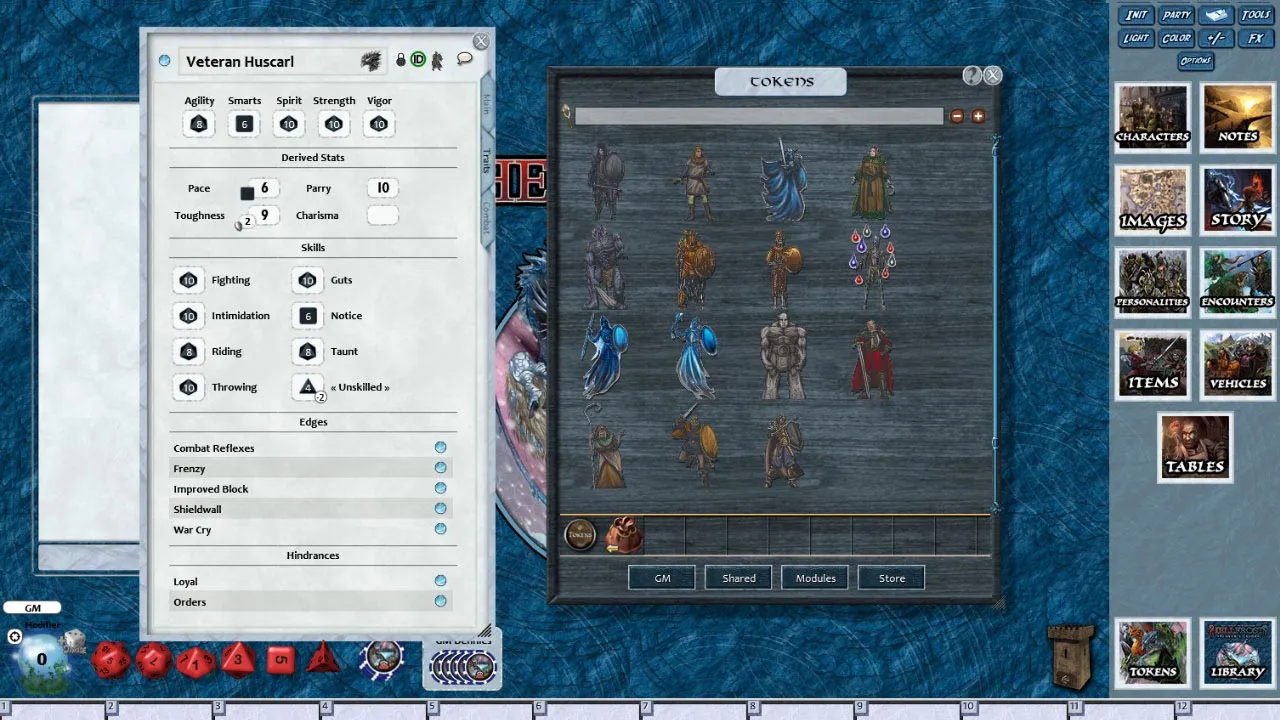Select the red d10 die
Screen dimensions: 1280x720
[x=196, y=660]
